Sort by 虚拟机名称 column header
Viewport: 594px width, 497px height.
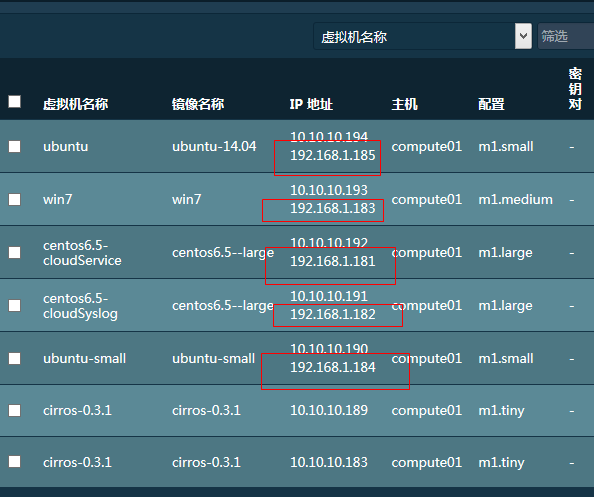pos(75,104)
